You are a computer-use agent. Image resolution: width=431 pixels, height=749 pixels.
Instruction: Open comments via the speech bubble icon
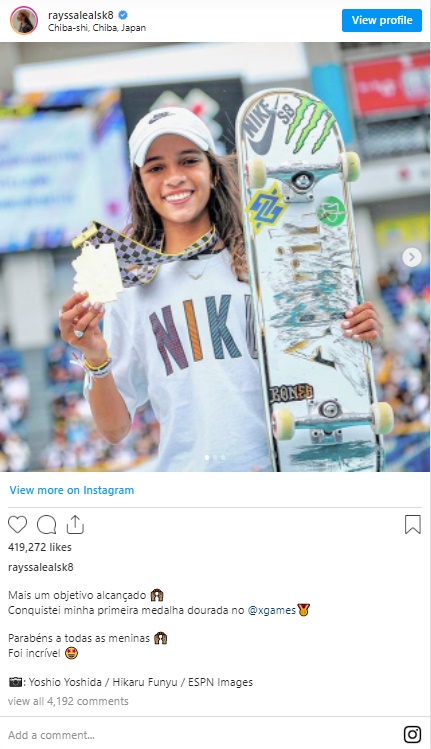(x=46, y=524)
